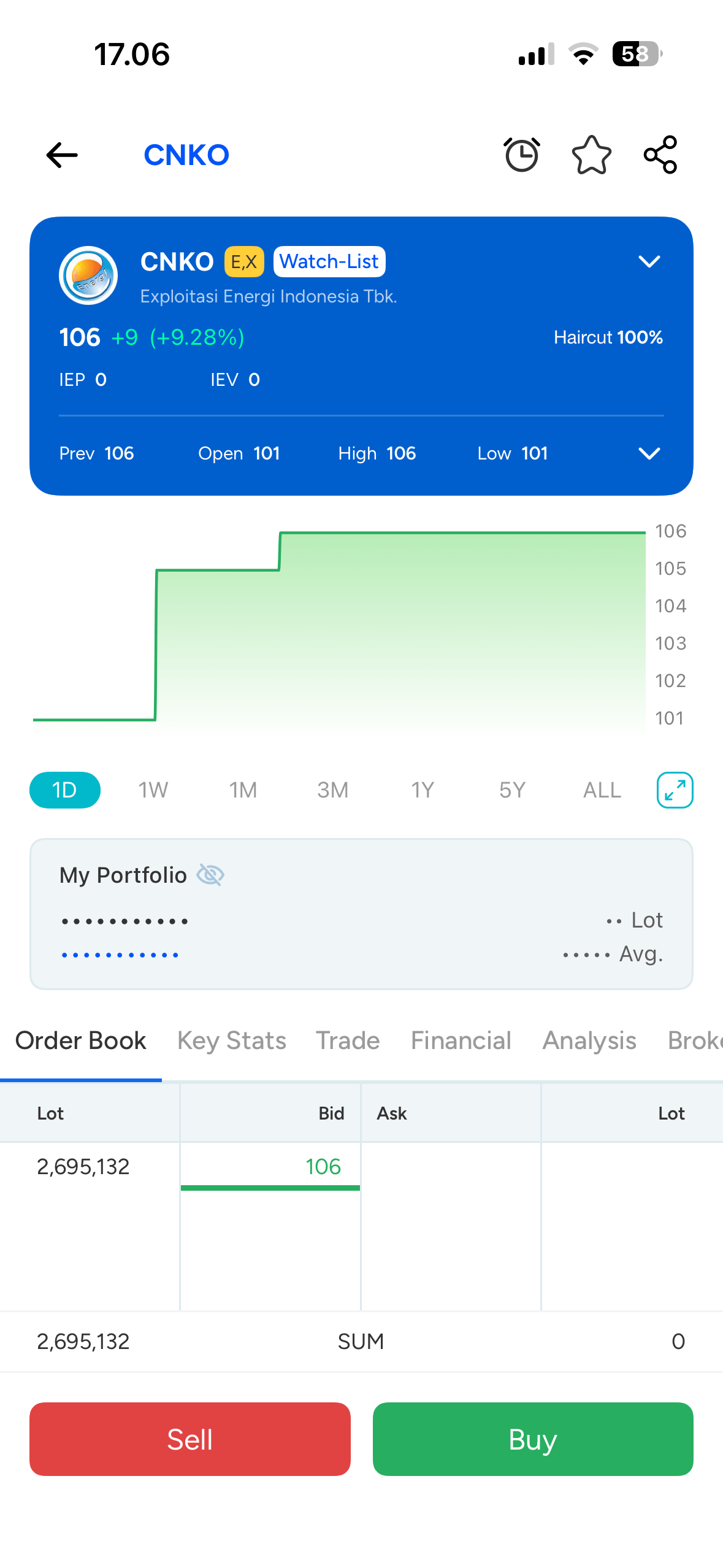
Task: Tap the share icon
Action: point(660,155)
